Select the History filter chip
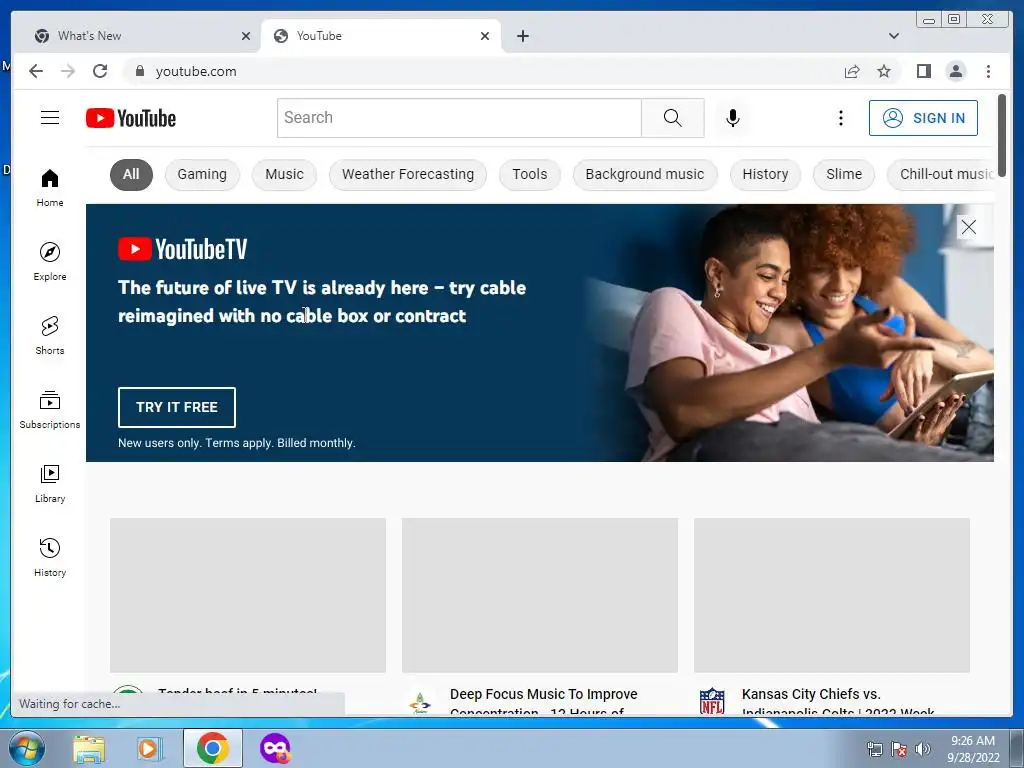The image size is (1024, 768). [x=765, y=174]
